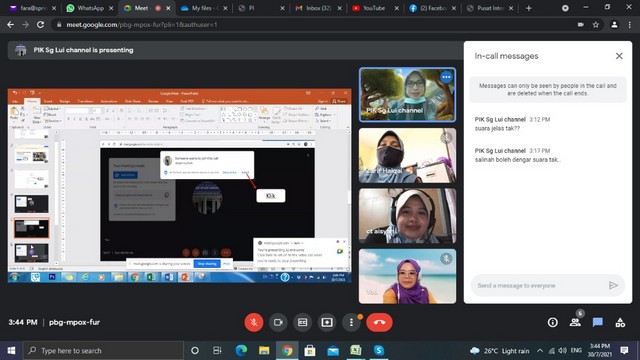Leave the call with red hang-up button
This screenshot has height=360, width=640.
[379, 322]
